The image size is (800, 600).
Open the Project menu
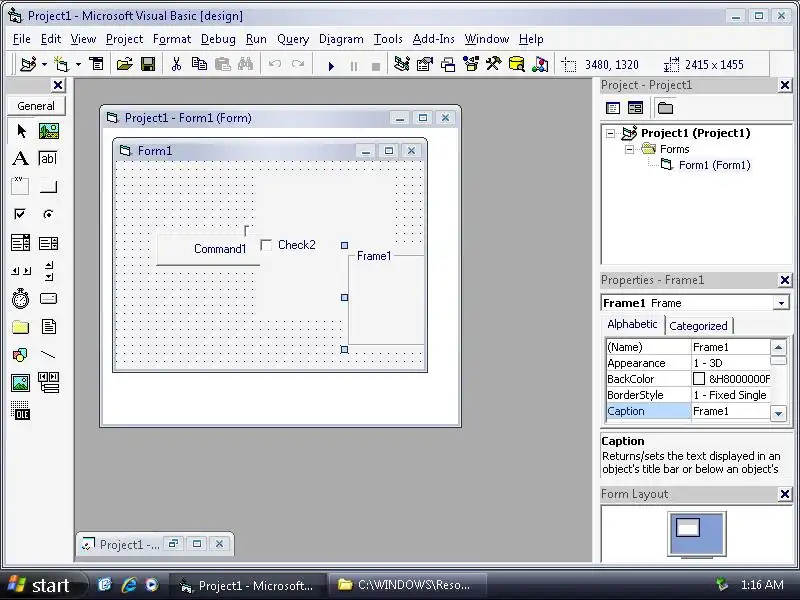124,39
